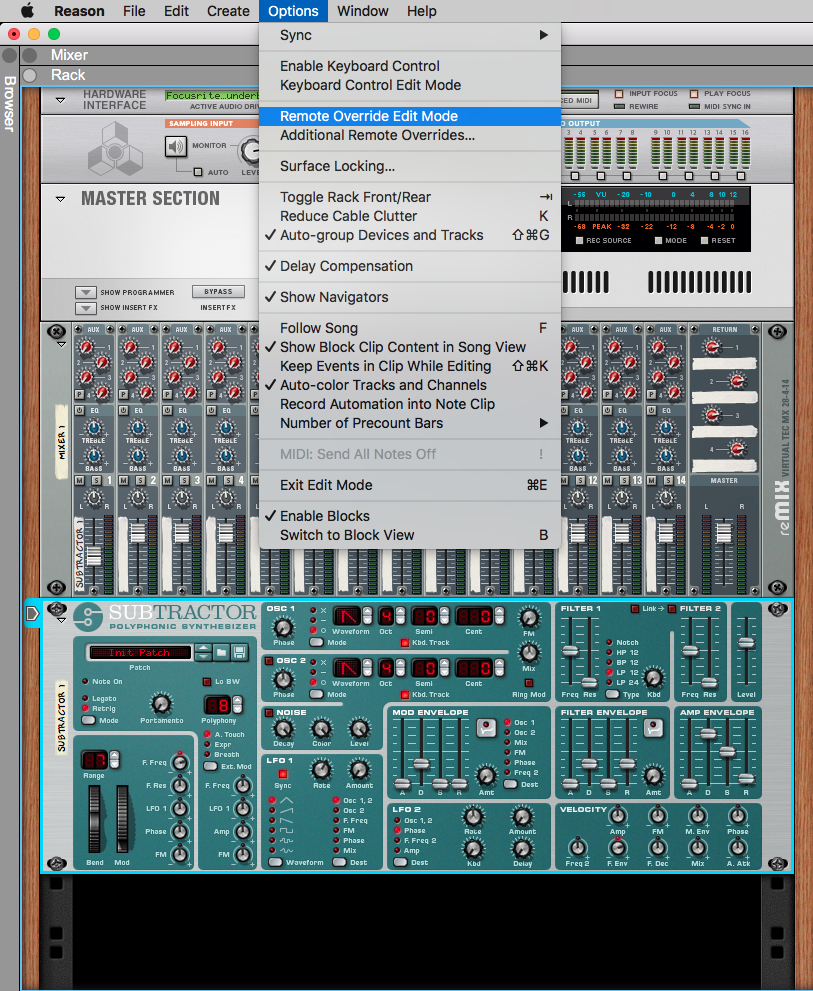Toggle the Ring Mod button
813x991 pixels.
point(529,683)
